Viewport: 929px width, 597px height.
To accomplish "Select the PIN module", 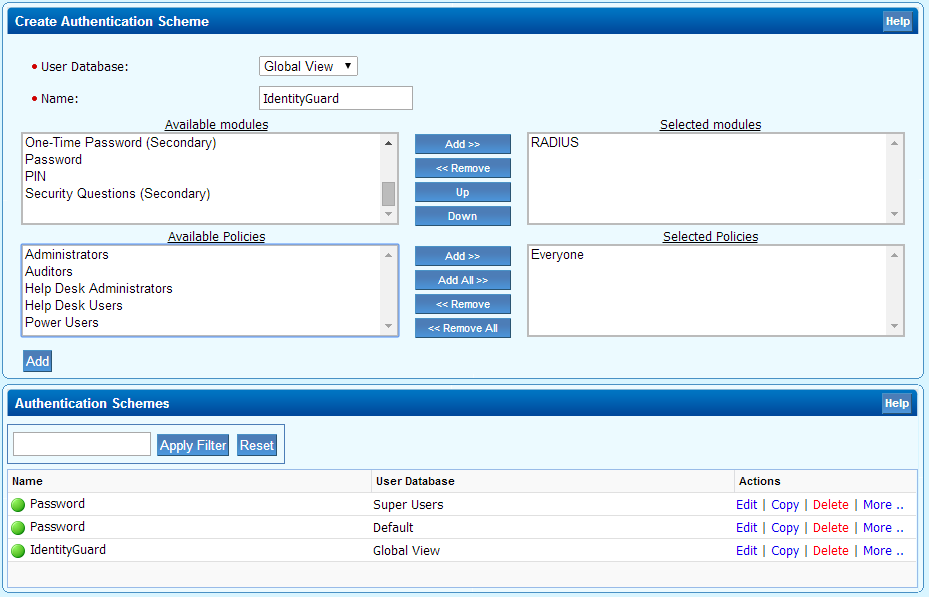I will (x=36, y=176).
